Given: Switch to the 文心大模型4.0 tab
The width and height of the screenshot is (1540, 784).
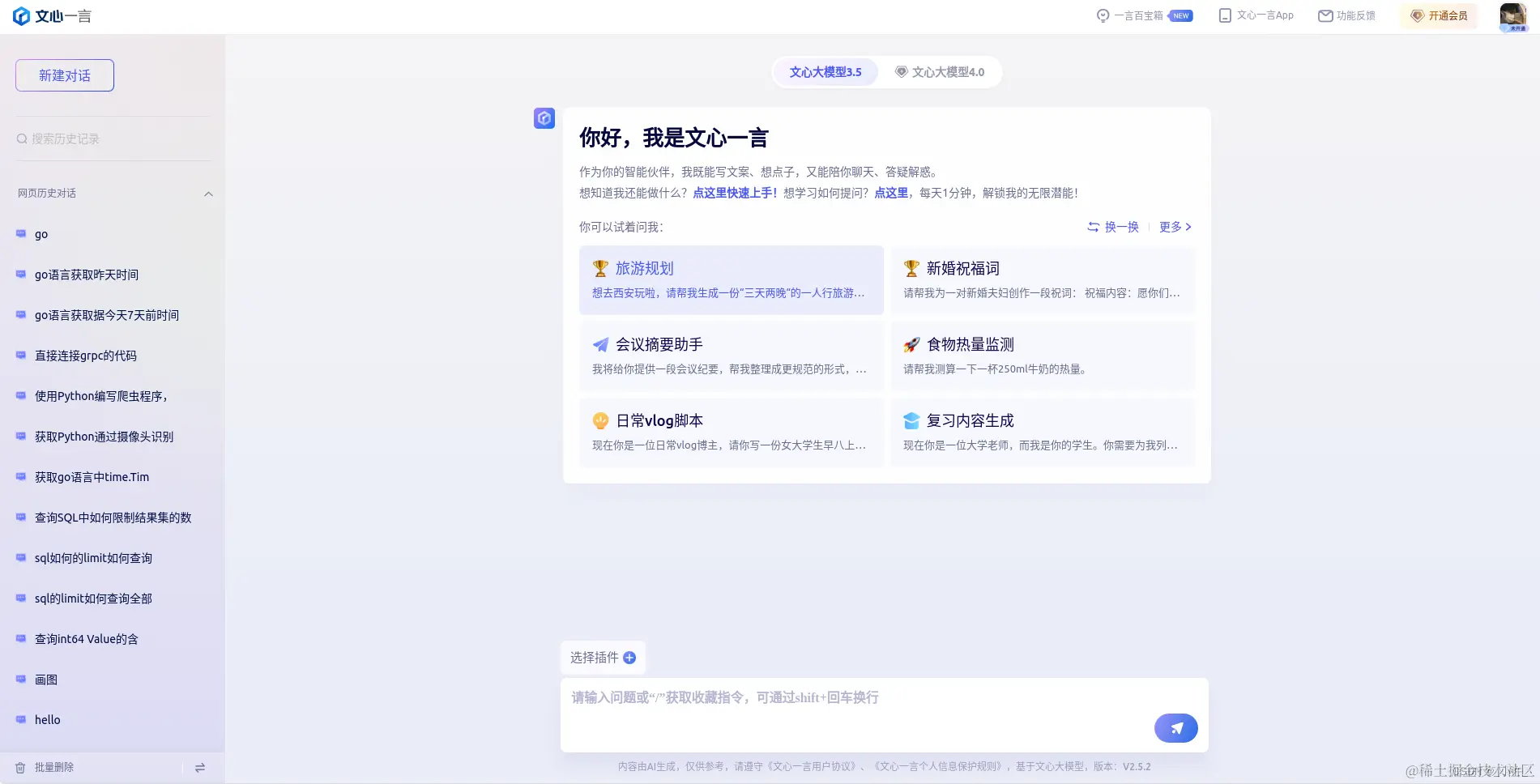Looking at the screenshot, I should (940, 71).
